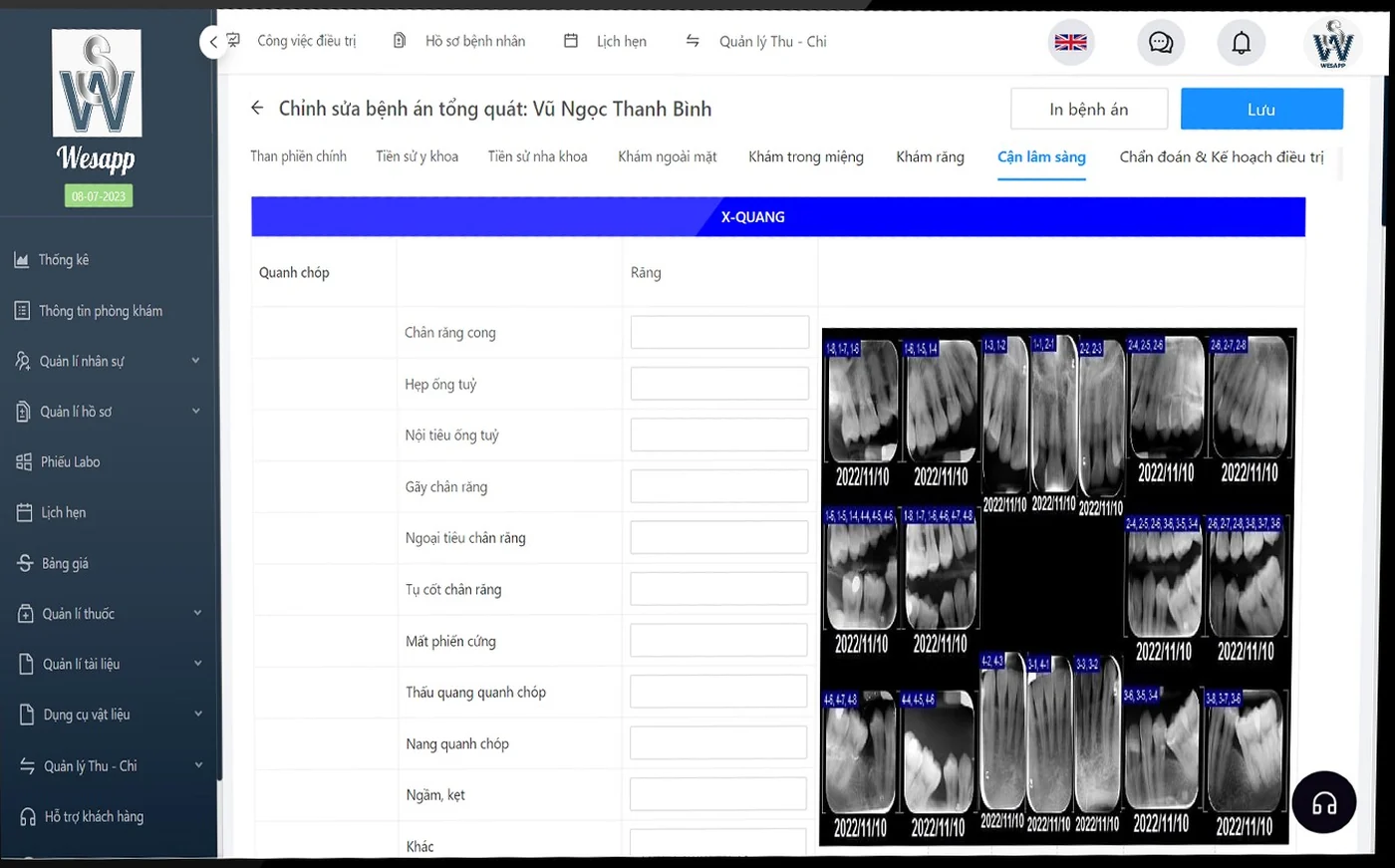Open the Wesapp profile avatar at top right
1395x868 pixels.
pos(1333,43)
